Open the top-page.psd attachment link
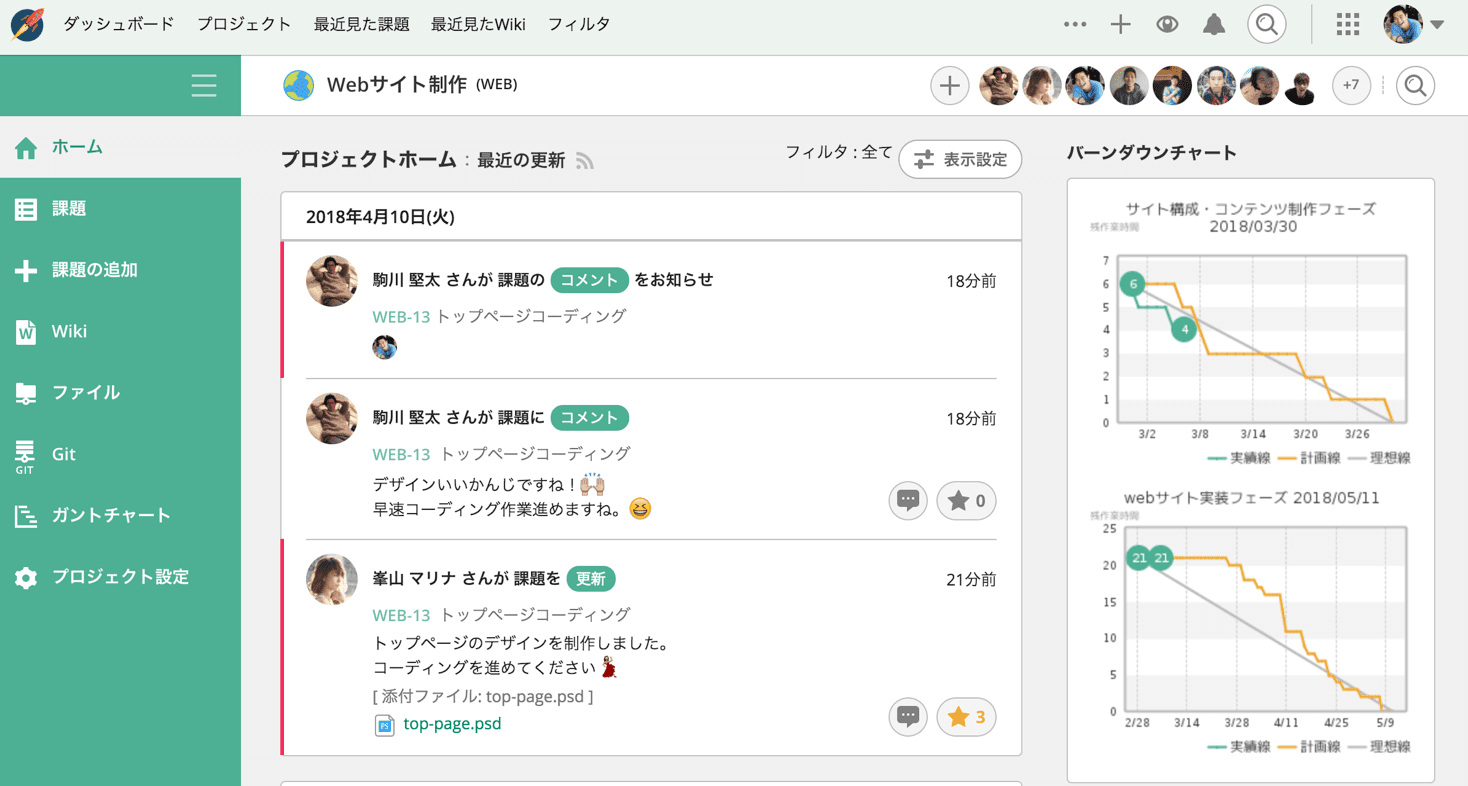 pyautogui.click(x=452, y=724)
